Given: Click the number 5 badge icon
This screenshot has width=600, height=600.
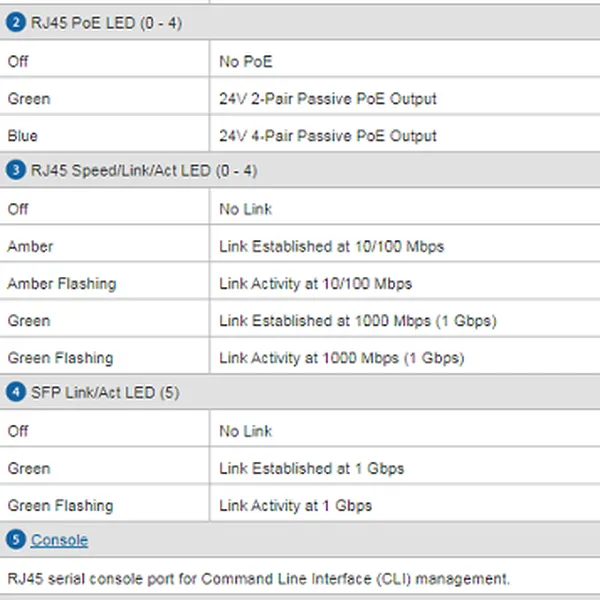Looking at the screenshot, I should click(x=15, y=540).
